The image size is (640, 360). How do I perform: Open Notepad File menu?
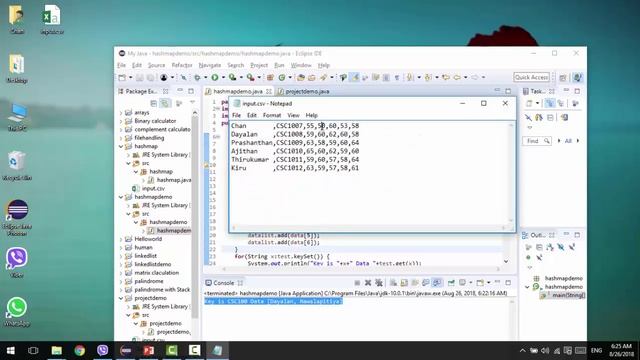click(x=236, y=115)
